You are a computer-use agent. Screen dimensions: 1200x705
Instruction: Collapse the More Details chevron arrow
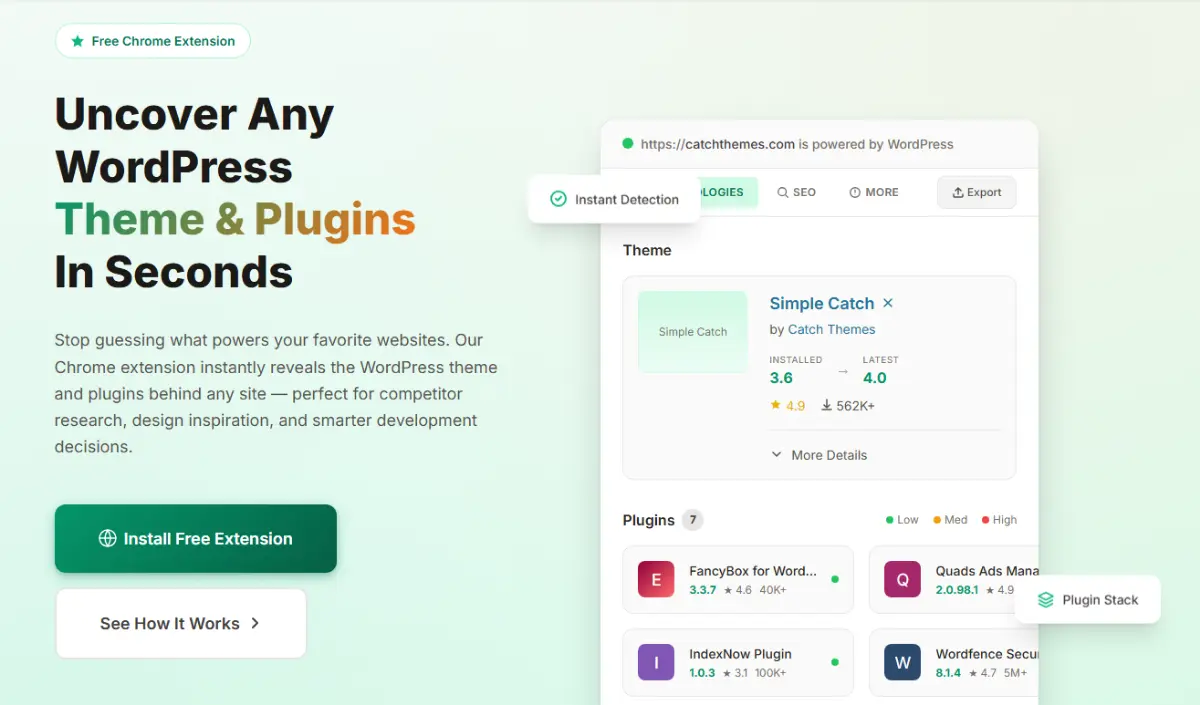(x=777, y=454)
